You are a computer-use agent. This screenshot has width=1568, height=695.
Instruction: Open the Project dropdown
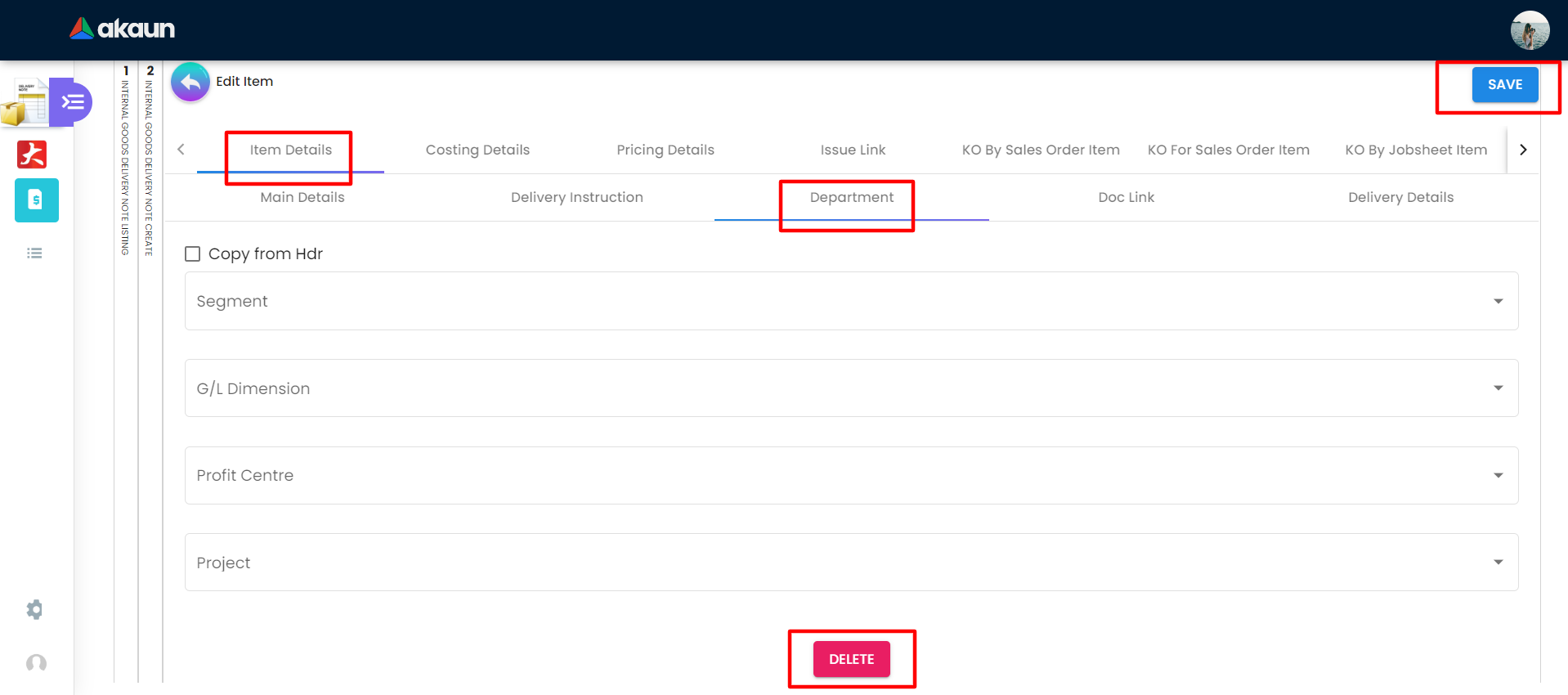(x=851, y=563)
